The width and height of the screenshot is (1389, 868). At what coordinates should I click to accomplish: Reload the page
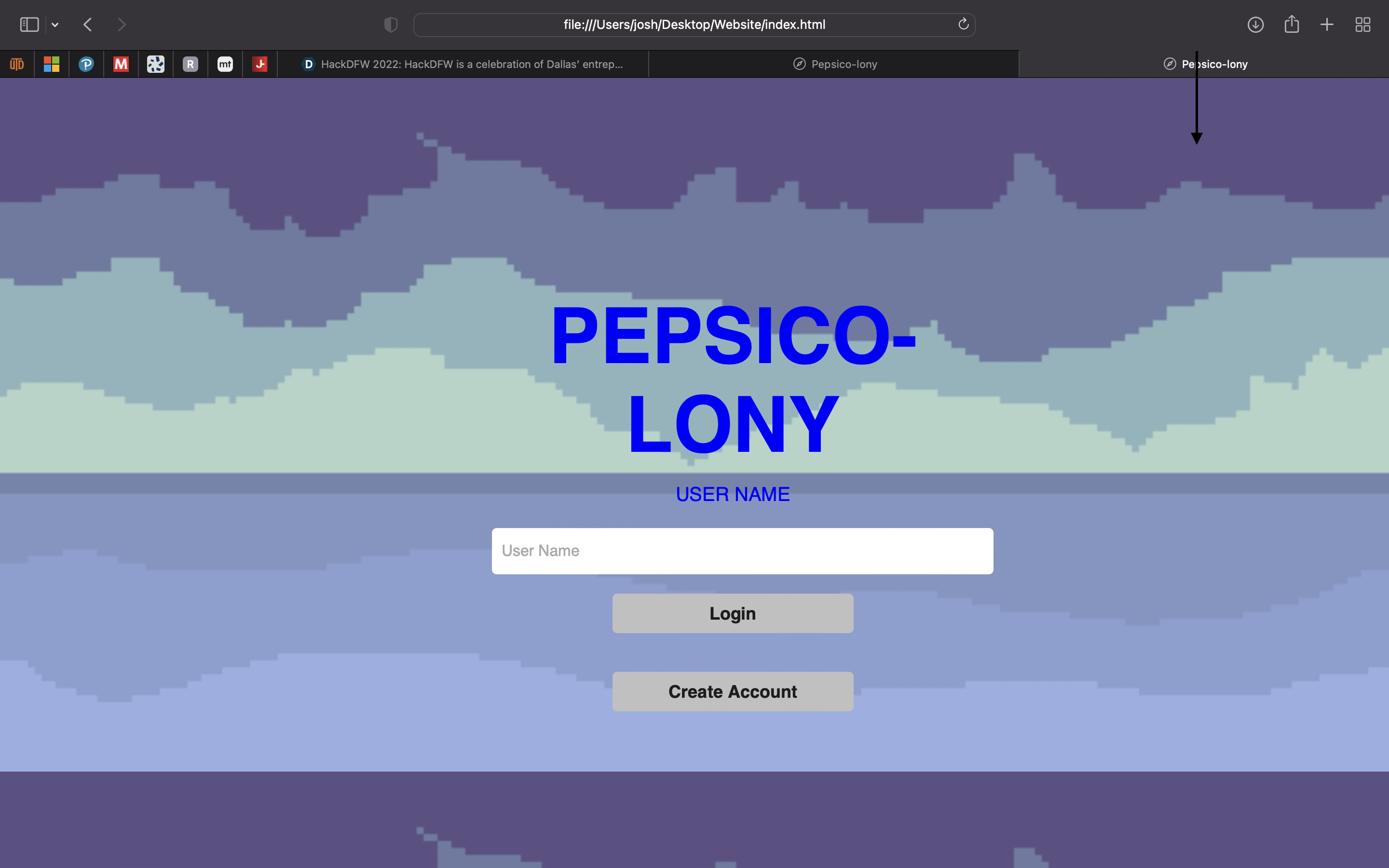[x=963, y=24]
